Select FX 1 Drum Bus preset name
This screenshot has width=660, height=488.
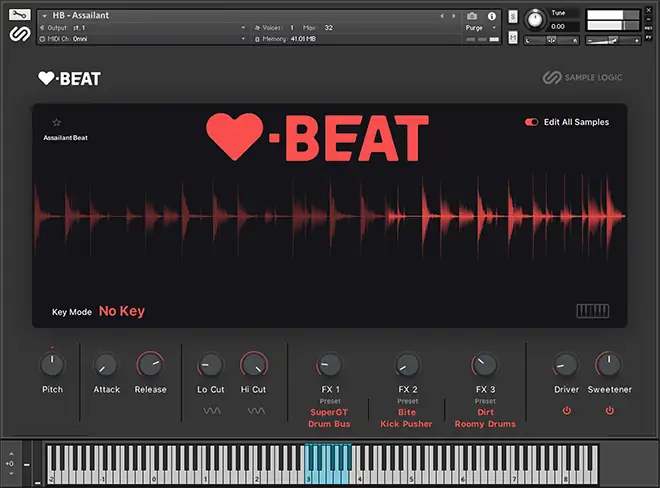pyautogui.click(x=329, y=424)
